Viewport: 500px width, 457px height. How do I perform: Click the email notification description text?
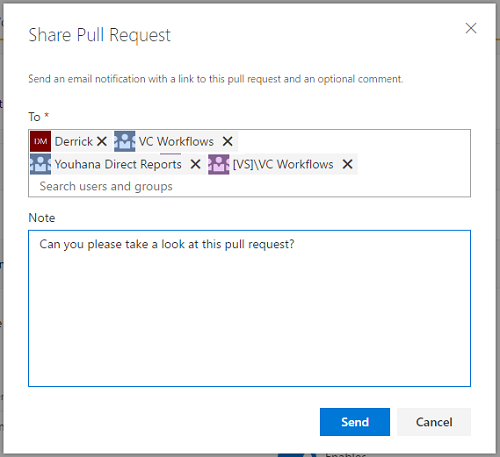point(216,79)
